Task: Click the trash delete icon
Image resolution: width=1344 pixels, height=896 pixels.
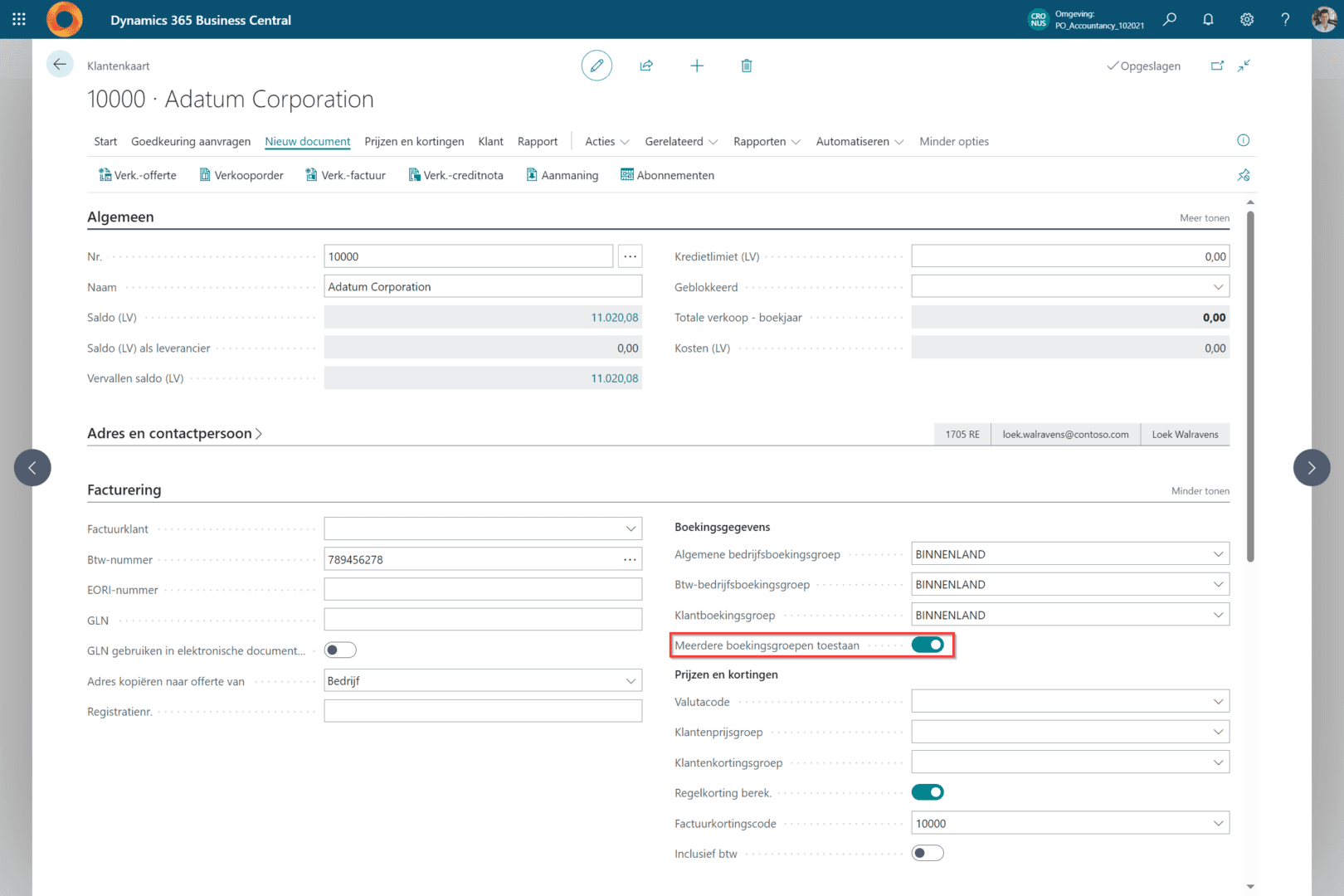Action: pos(747,66)
